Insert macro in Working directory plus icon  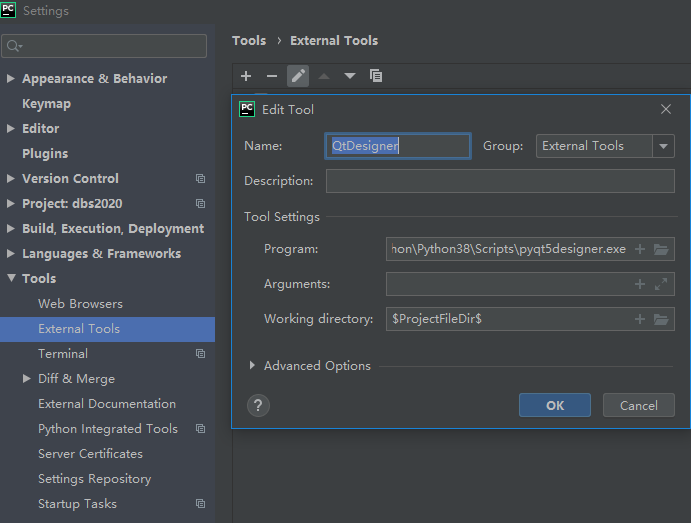640,319
